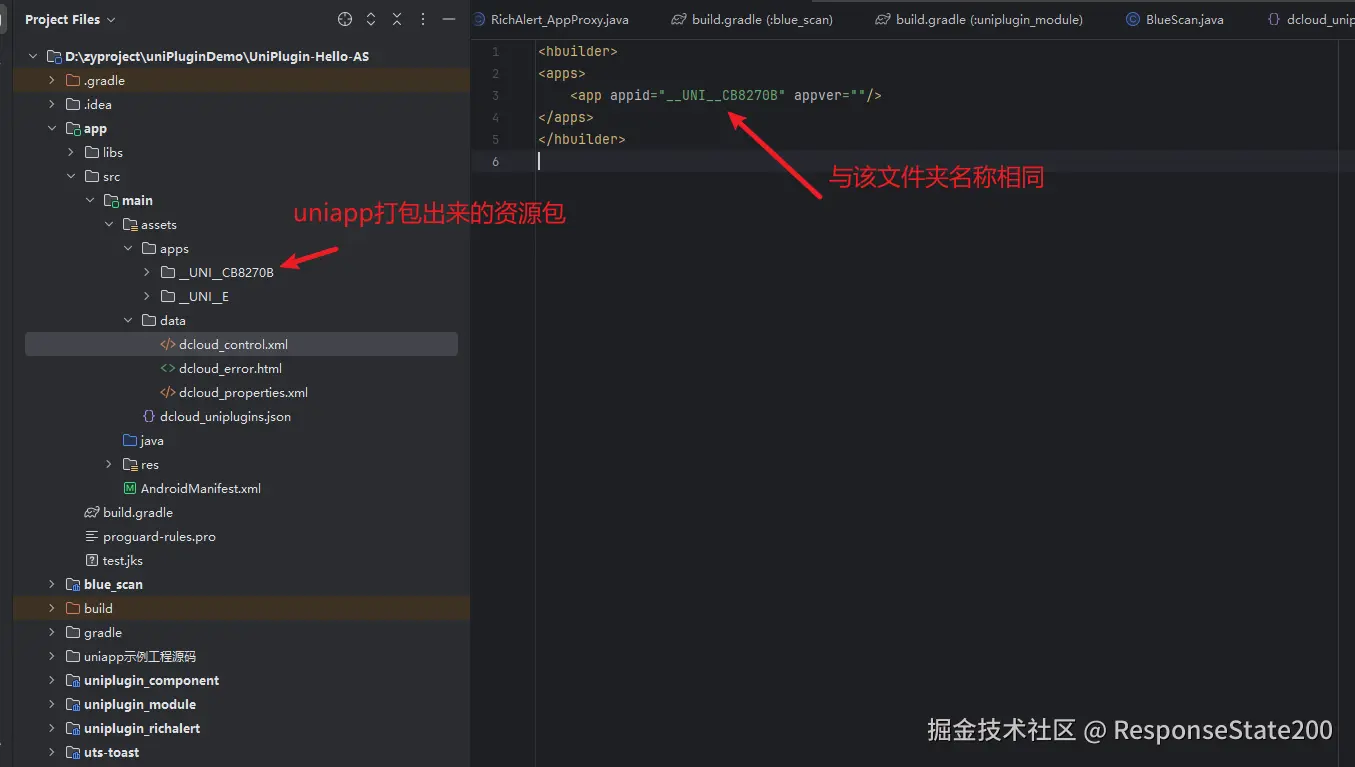Screen dimensions: 1355x767
Task: Select the dcloud_properties.xml file name
Action: click(x=244, y=392)
